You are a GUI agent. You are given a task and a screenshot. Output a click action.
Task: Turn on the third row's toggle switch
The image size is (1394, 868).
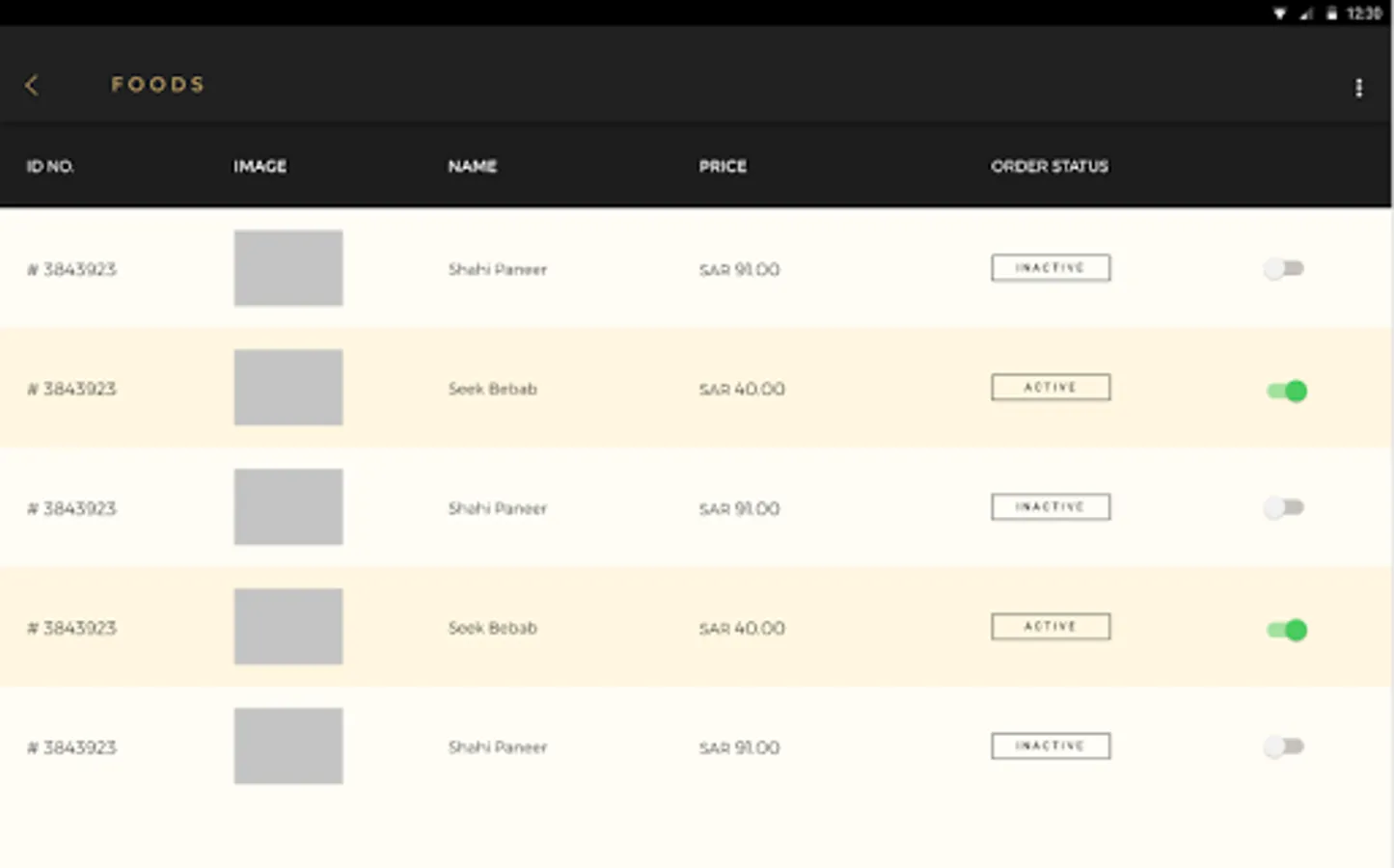(1284, 507)
